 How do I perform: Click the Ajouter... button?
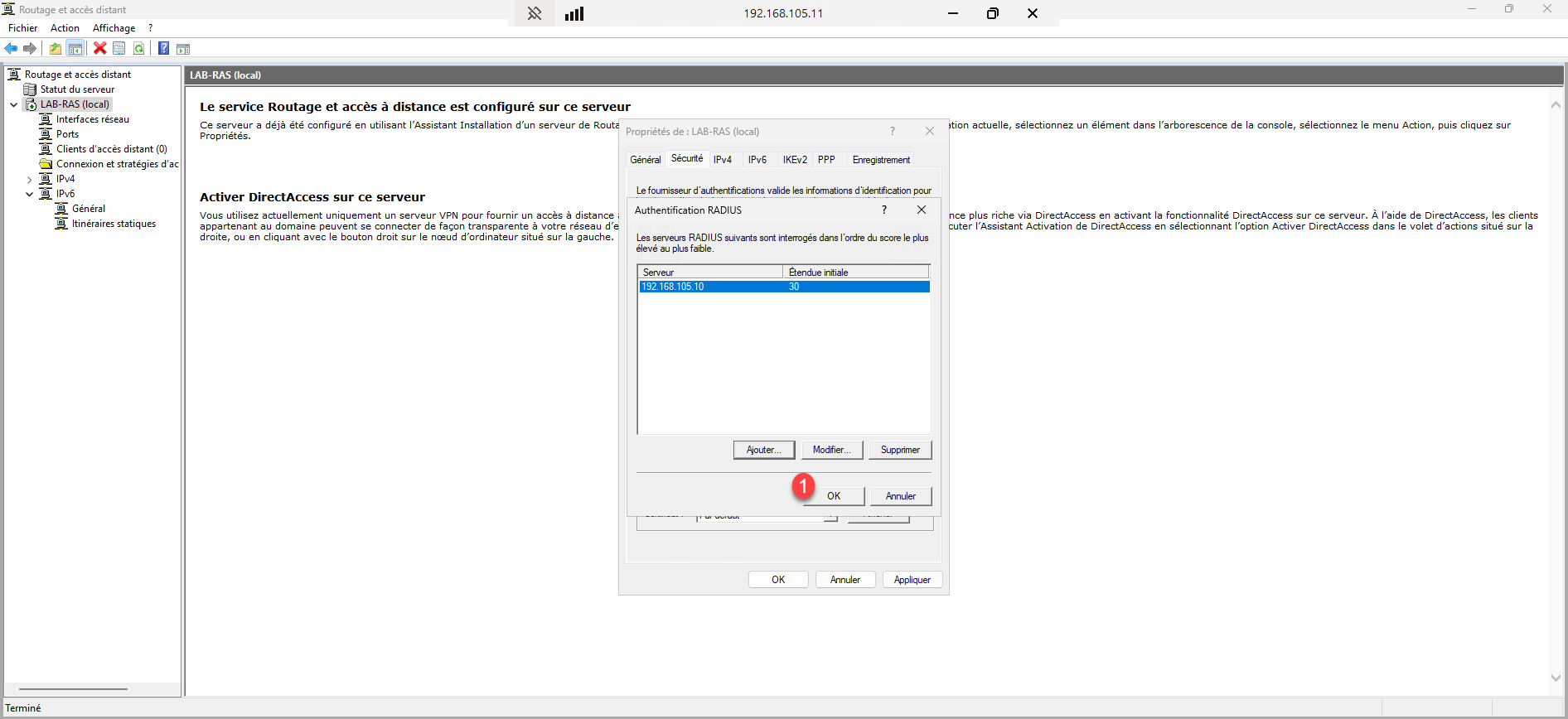coord(763,450)
